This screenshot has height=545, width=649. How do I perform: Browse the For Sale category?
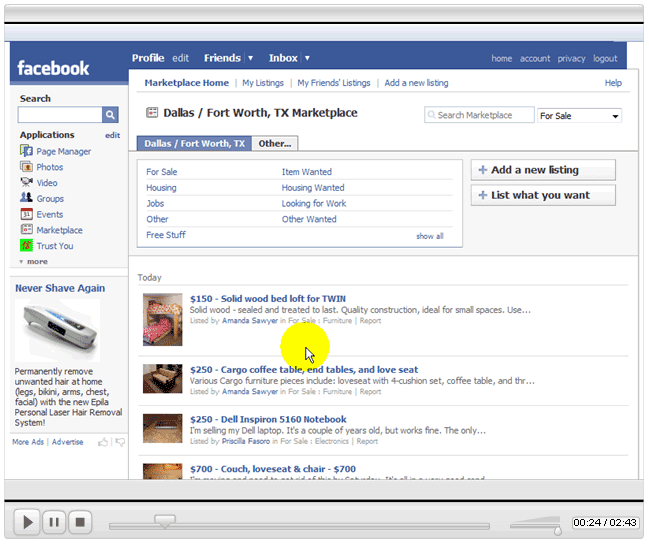pyautogui.click(x=161, y=172)
